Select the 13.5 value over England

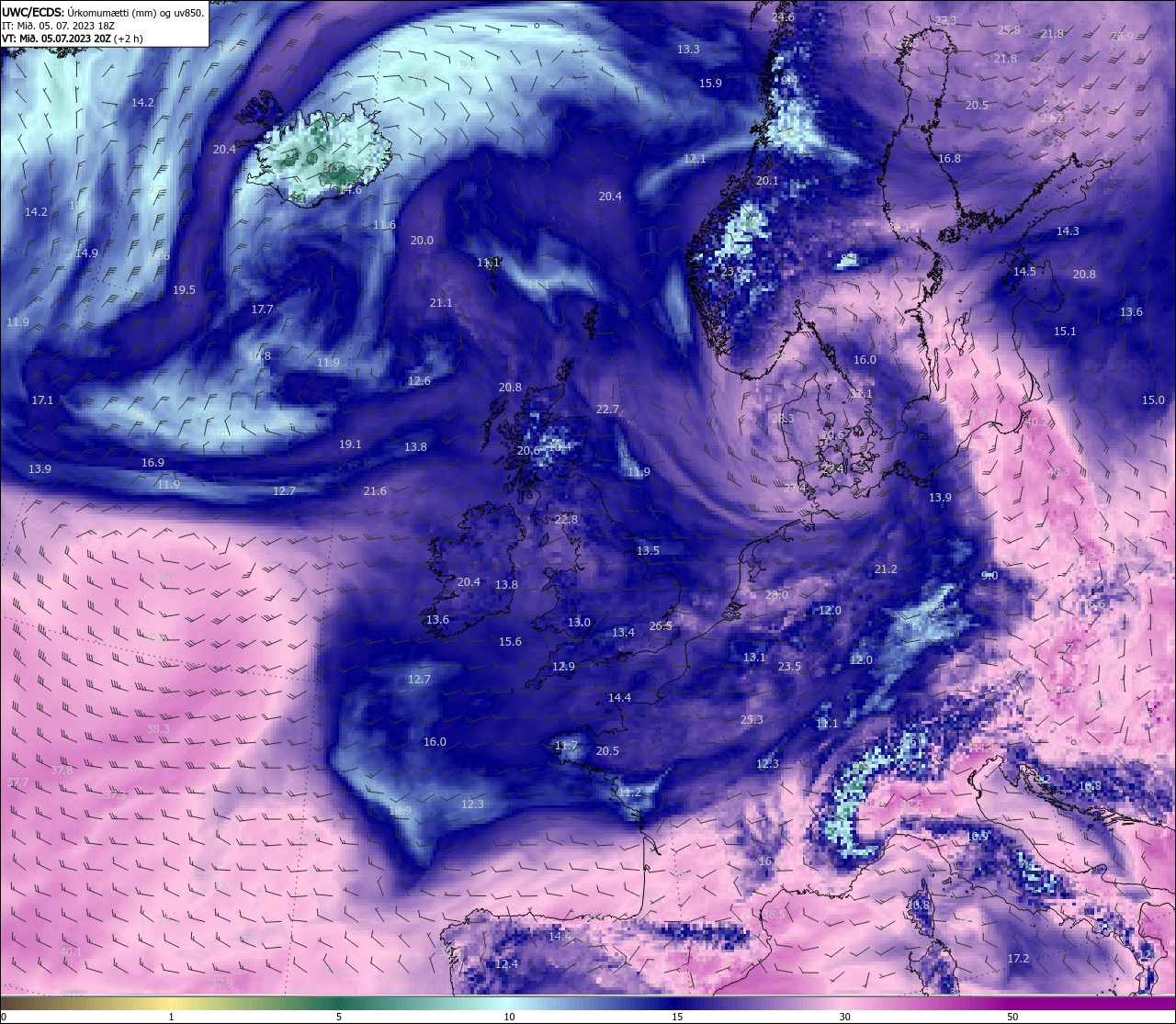(648, 550)
